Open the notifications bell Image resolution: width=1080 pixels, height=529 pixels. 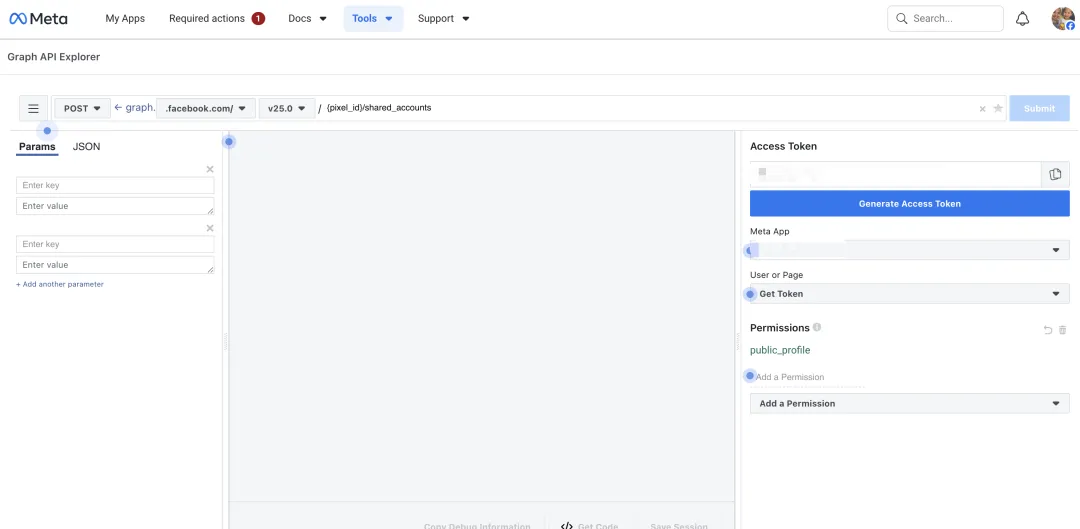pyautogui.click(x=1023, y=19)
